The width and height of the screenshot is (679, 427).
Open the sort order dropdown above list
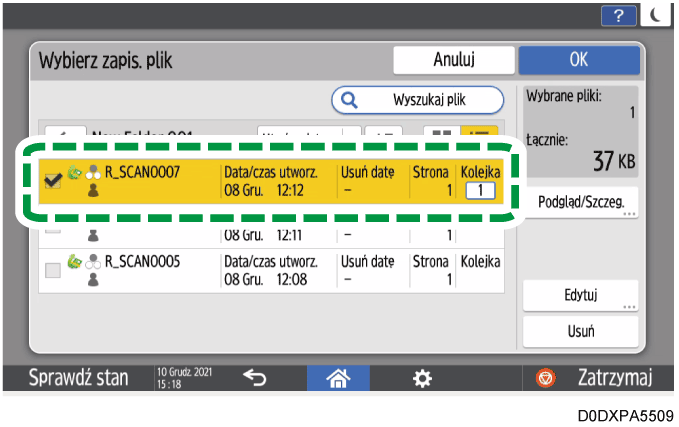click(x=300, y=133)
